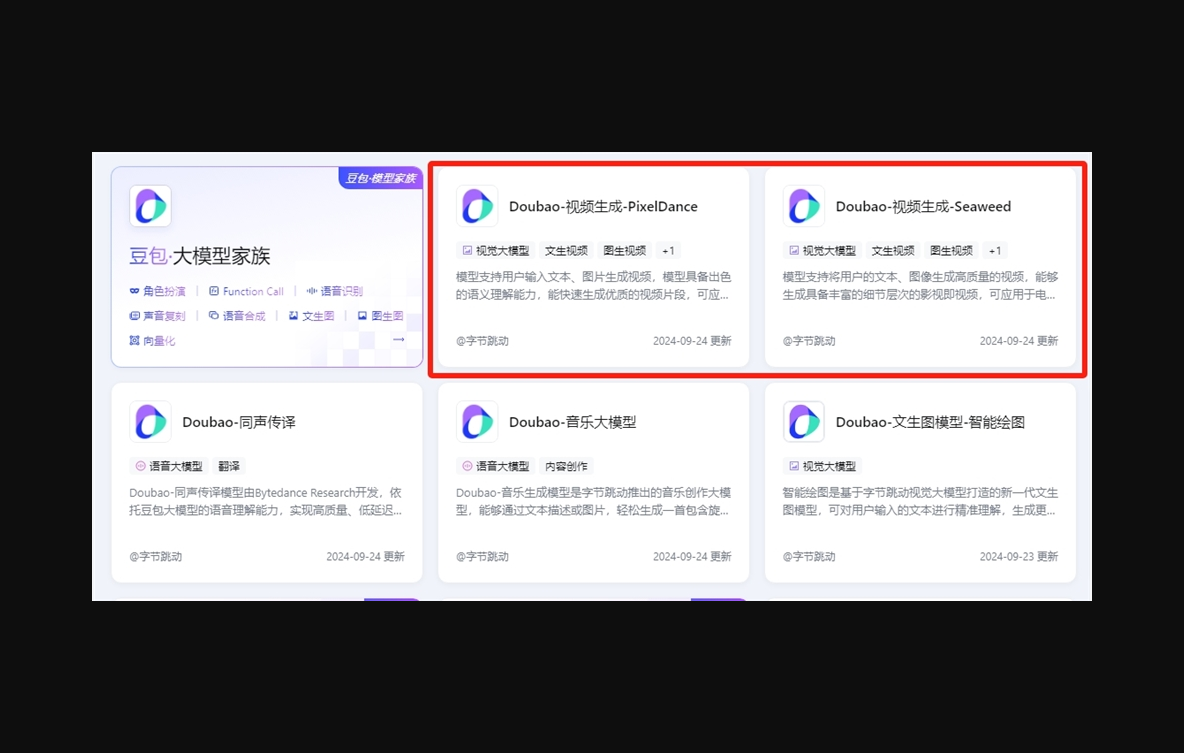Click the 视觉大模型 tag icon on PixelDance card
The image size is (1184, 753).
[467, 250]
